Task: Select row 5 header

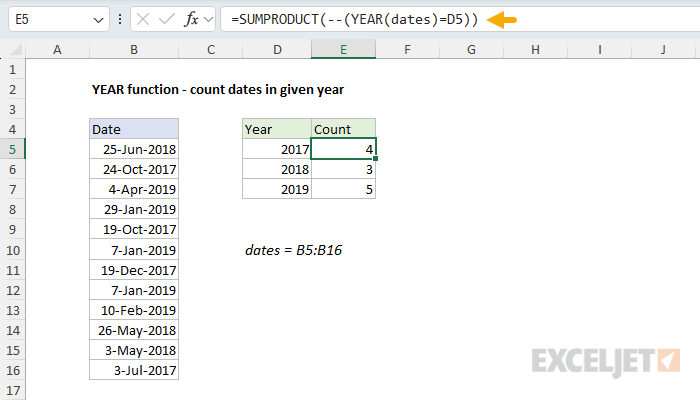Action: 13,149
